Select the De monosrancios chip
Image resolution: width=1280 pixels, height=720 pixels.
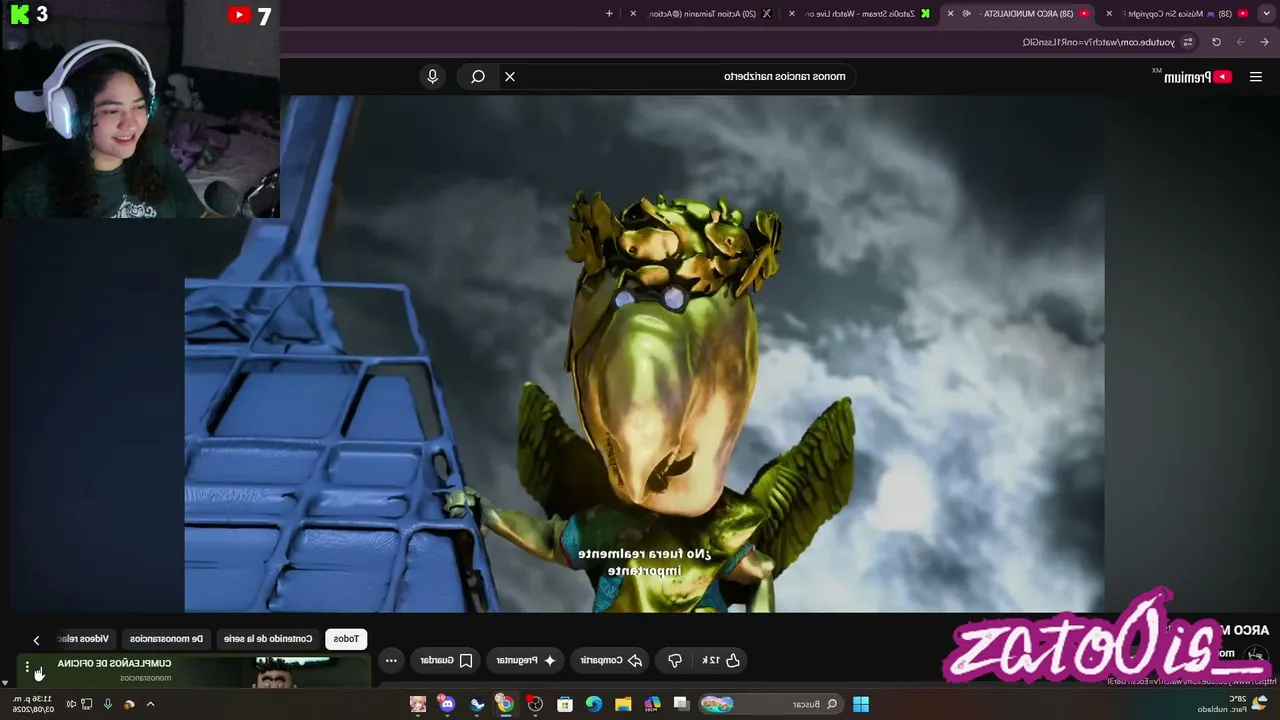pyautogui.click(x=166, y=638)
